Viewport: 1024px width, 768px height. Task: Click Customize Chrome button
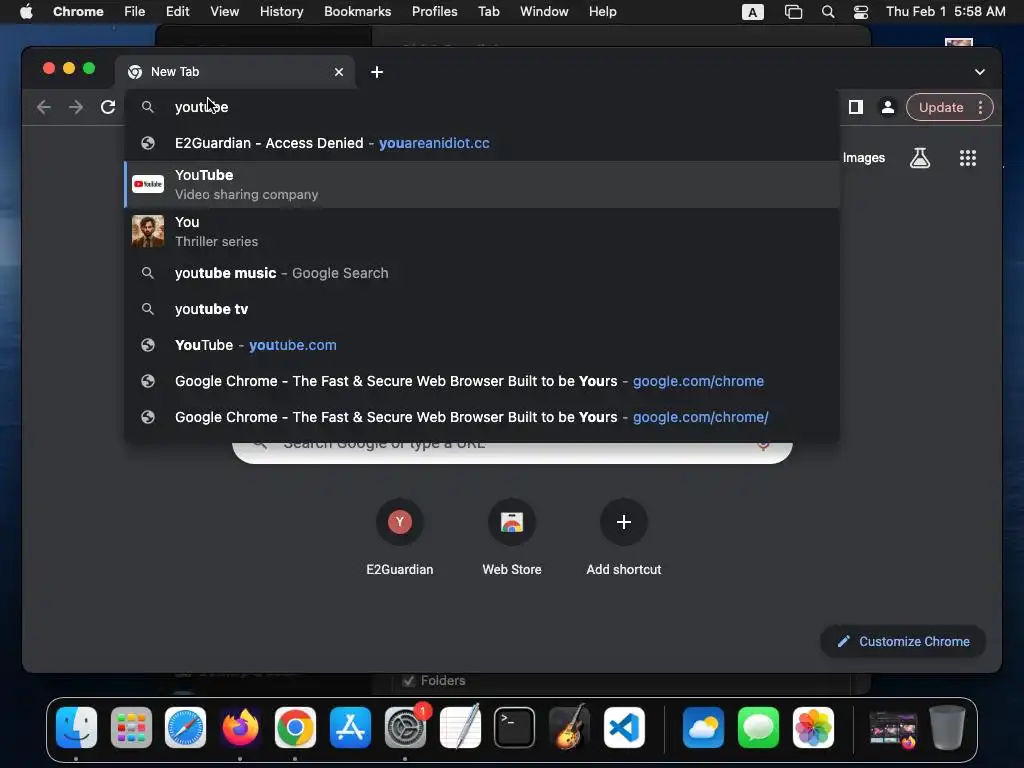(x=903, y=641)
